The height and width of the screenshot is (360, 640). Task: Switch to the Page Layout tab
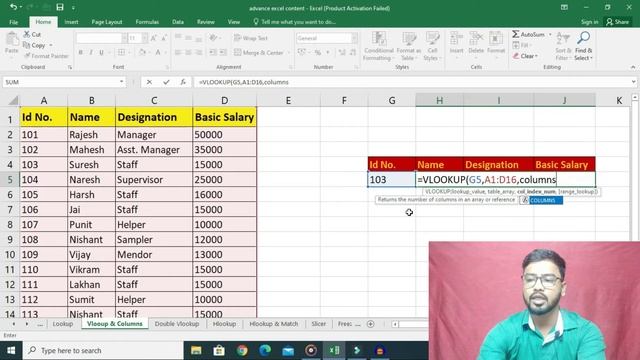coord(107,22)
